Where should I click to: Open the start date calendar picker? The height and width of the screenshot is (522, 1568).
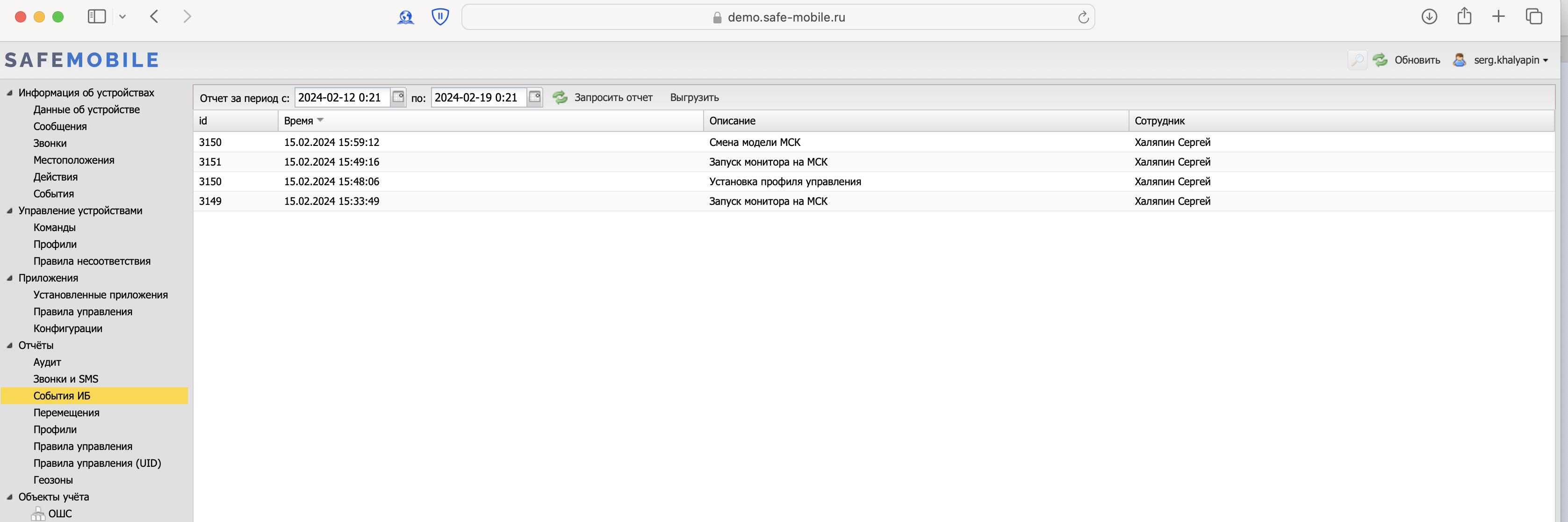coord(398,97)
